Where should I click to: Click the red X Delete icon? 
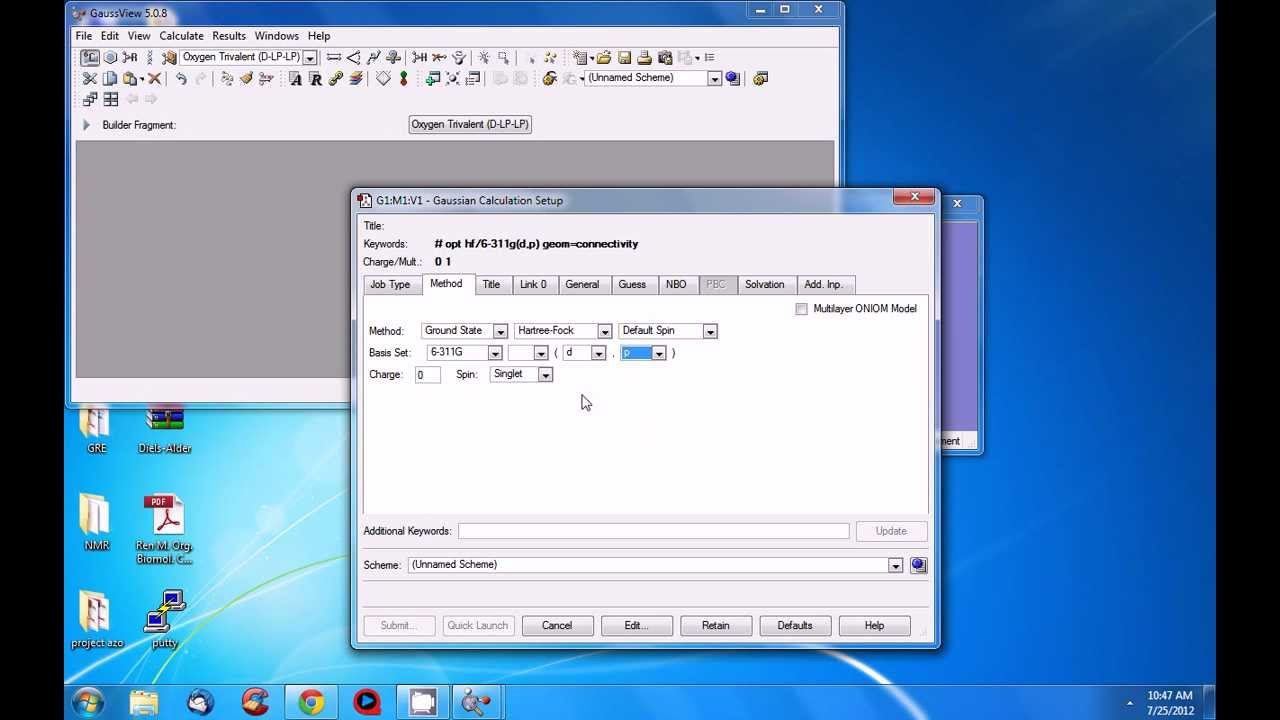point(154,78)
